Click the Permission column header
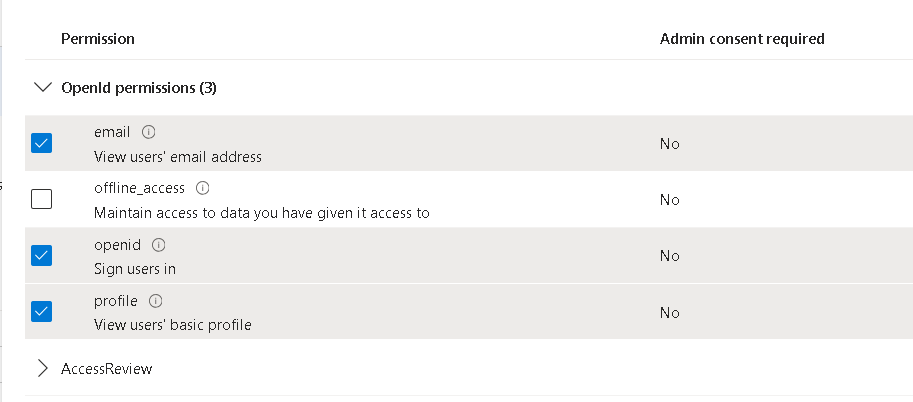This screenshot has width=913, height=402. [98, 39]
